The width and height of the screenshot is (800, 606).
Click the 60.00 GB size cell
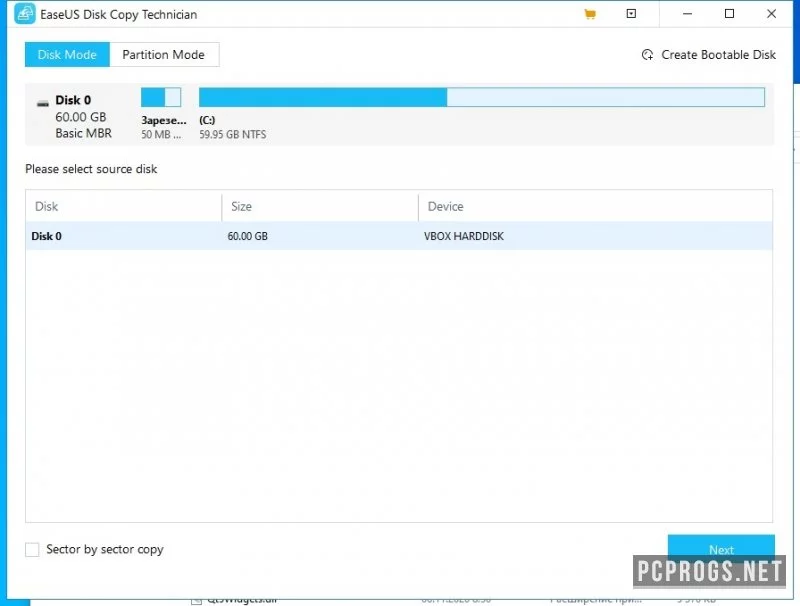247,236
